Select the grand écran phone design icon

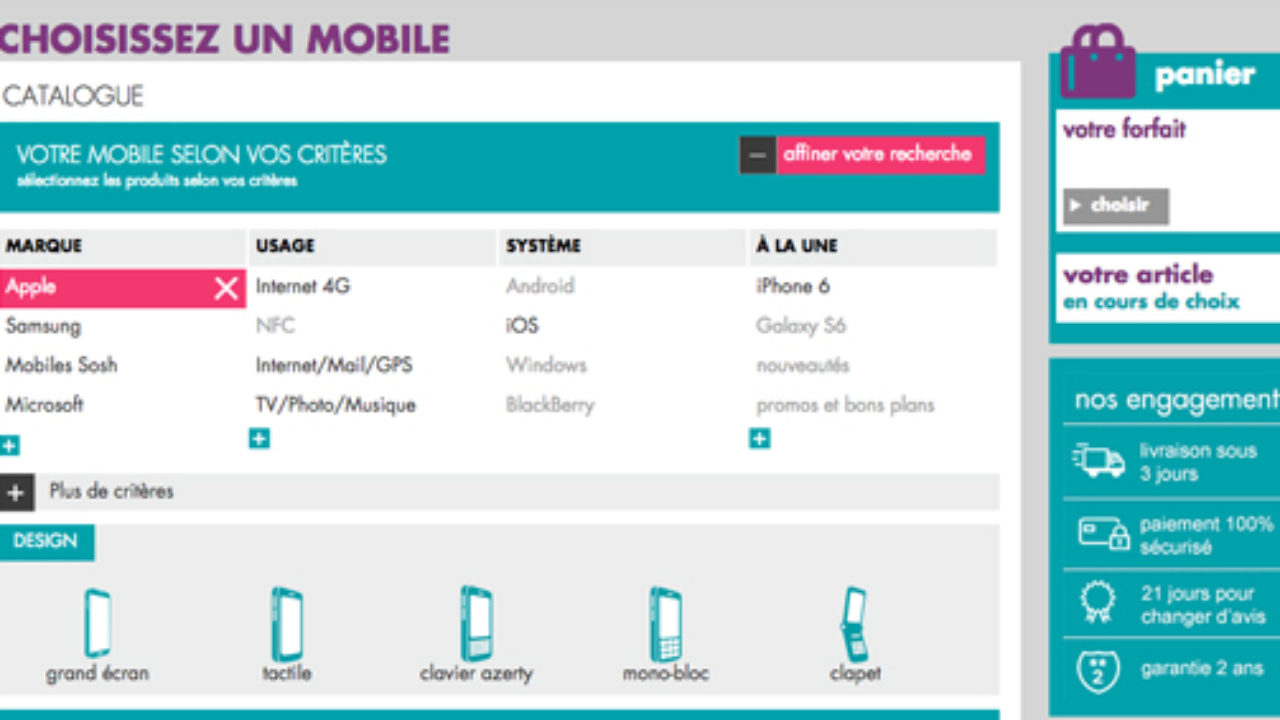click(x=97, y=622)
